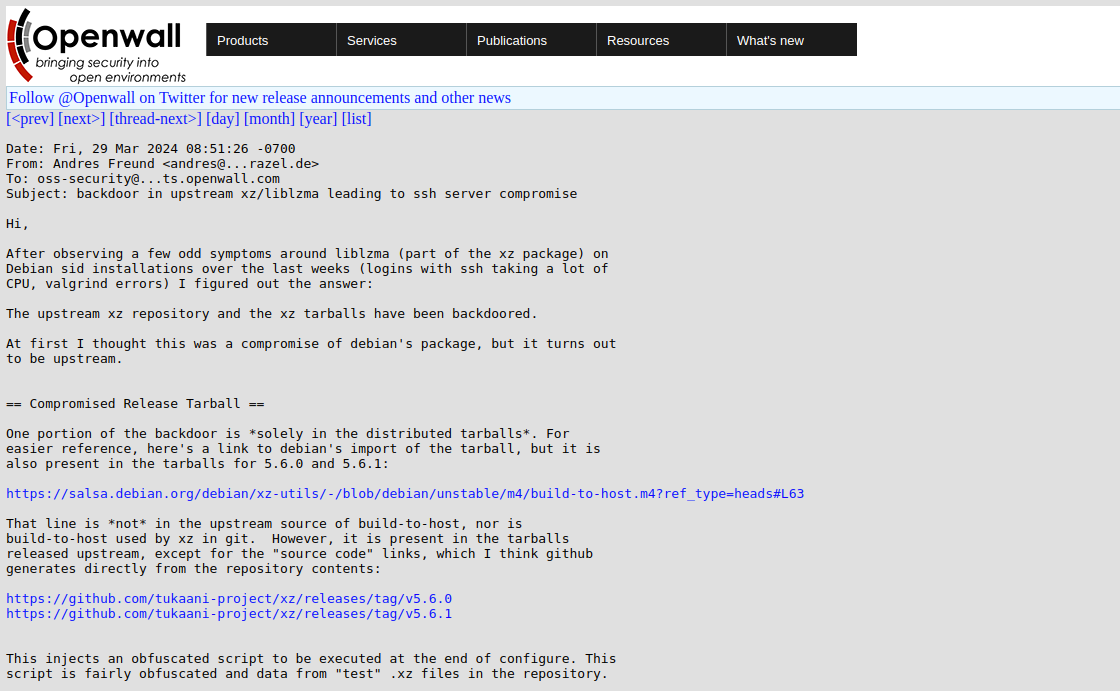Viewport: 1120px width, 691px height.
Task: Click 'The upstream xz repository' sentence
Action: [x=271, y=314]
